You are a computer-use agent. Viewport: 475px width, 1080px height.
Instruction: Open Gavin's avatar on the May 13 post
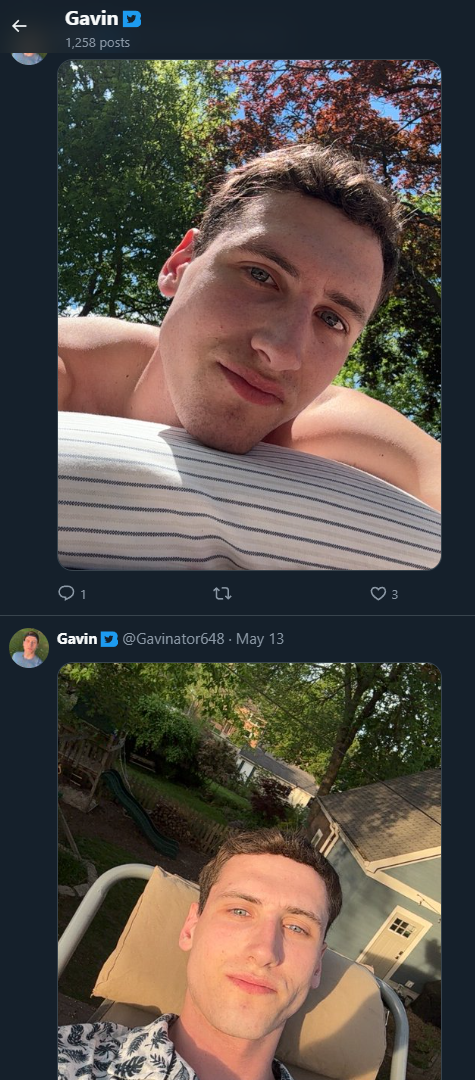pyautogui.click(x=29, y=647)
